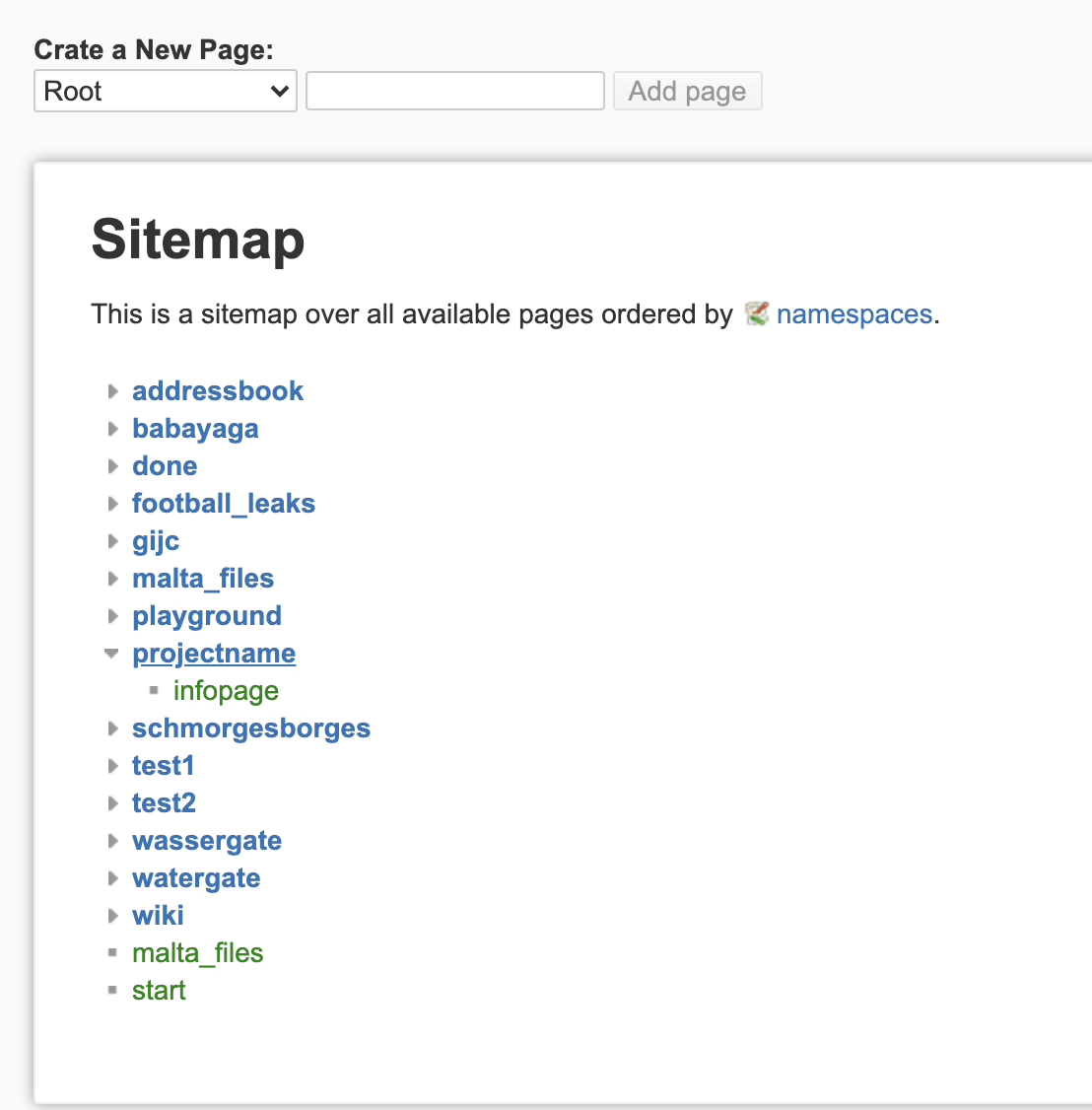Click the new page name input field
Screen dimensions: 1092x1110
tap(454, 91)
